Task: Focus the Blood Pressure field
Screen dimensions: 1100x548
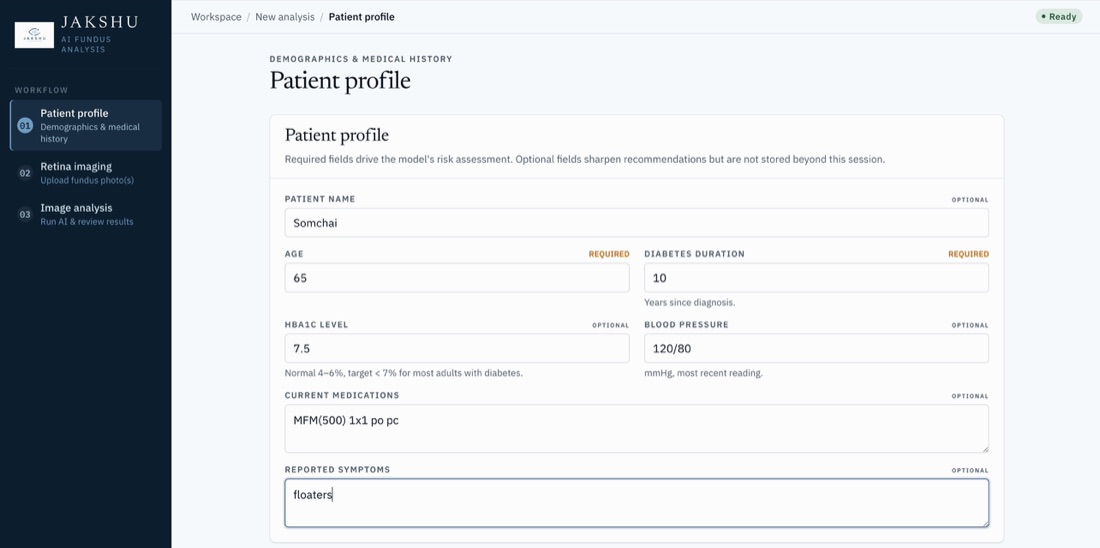Action: click(x=817, y=348)
